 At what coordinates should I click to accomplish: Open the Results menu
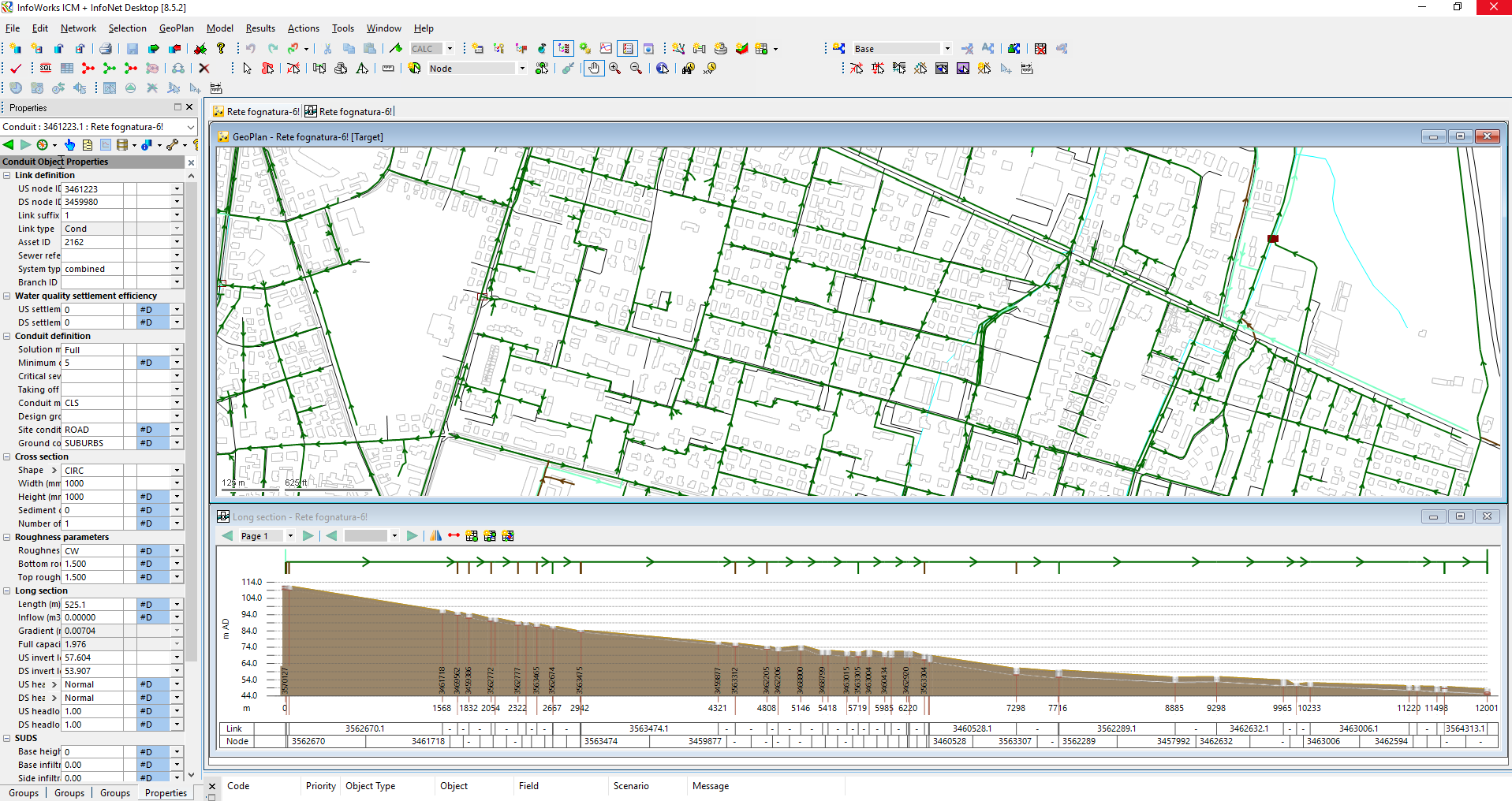[260, 28]
